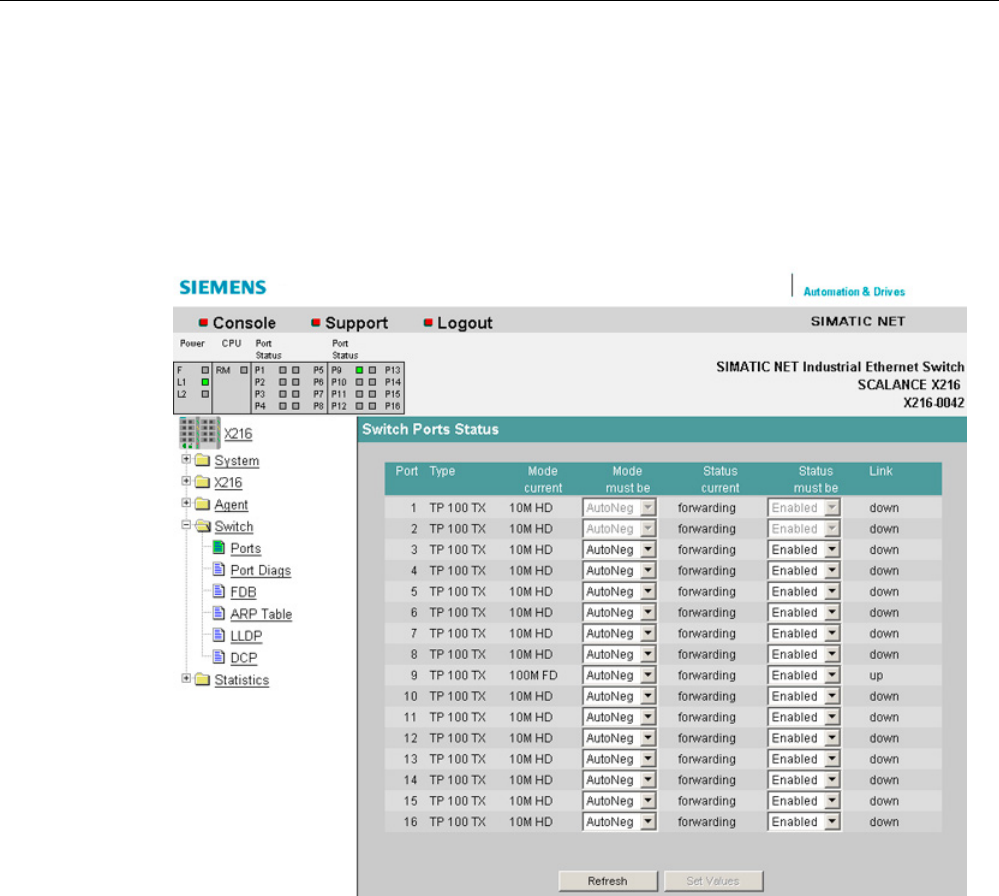Viewport: 999px width, 896px height.
Task: Click the green L1 power LED
Action: click(205, 382)
